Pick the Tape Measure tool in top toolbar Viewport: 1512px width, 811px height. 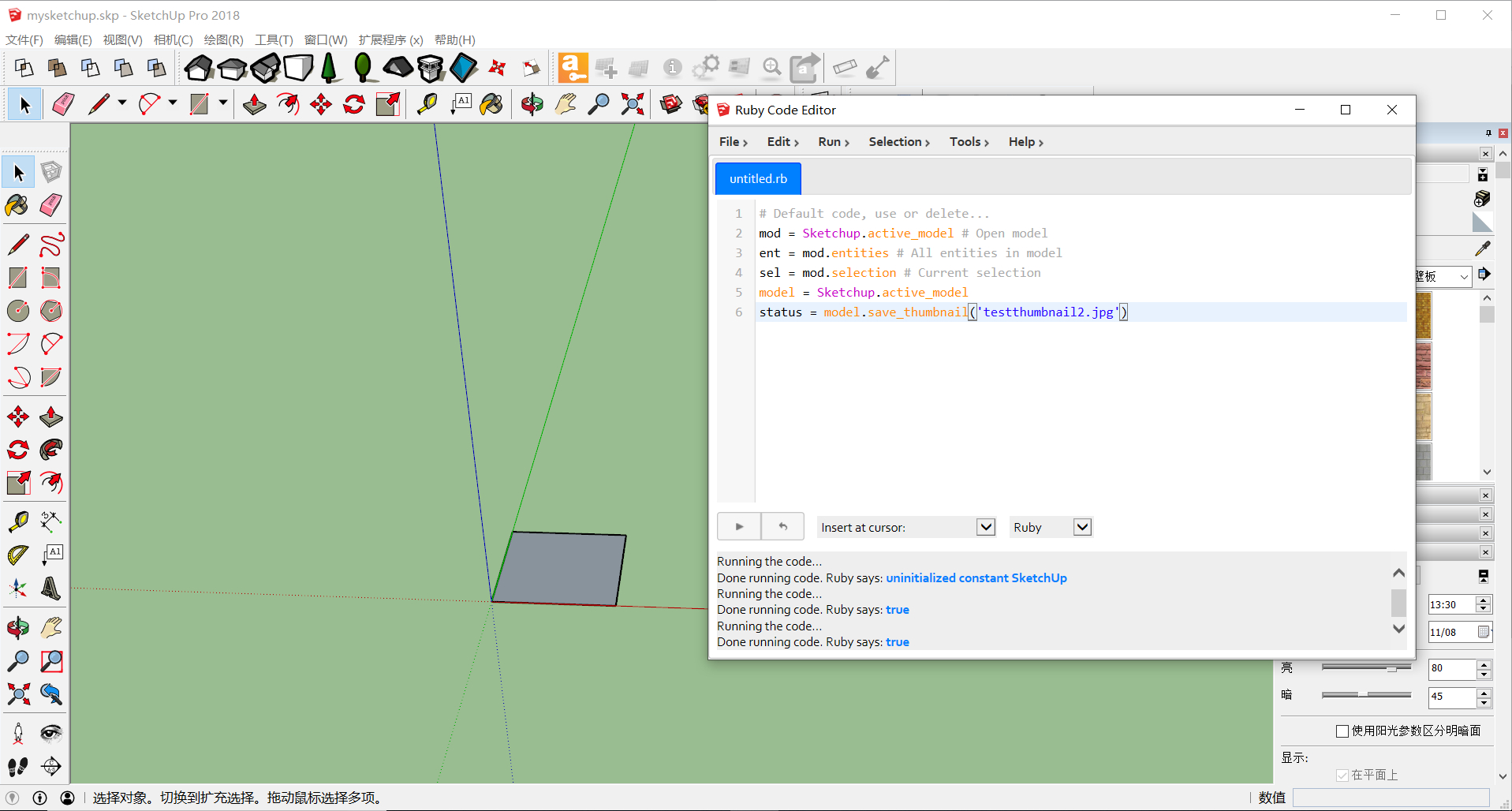click(427, 104)
